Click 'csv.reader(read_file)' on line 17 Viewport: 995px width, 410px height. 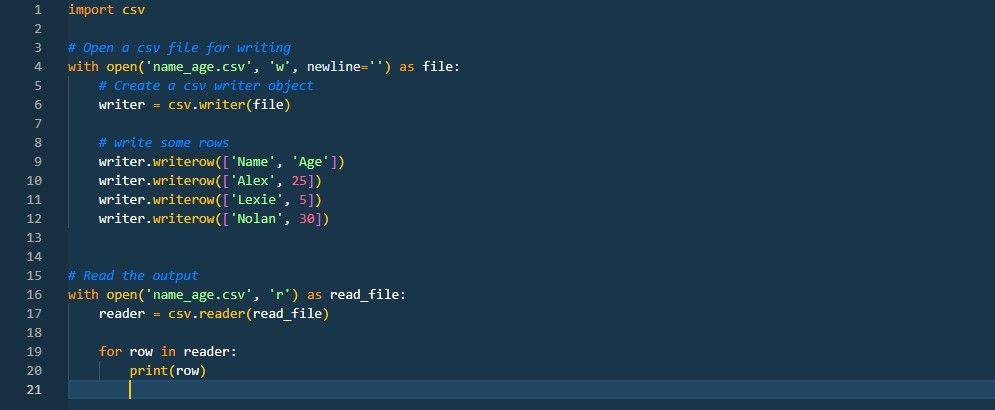[249, 314]
